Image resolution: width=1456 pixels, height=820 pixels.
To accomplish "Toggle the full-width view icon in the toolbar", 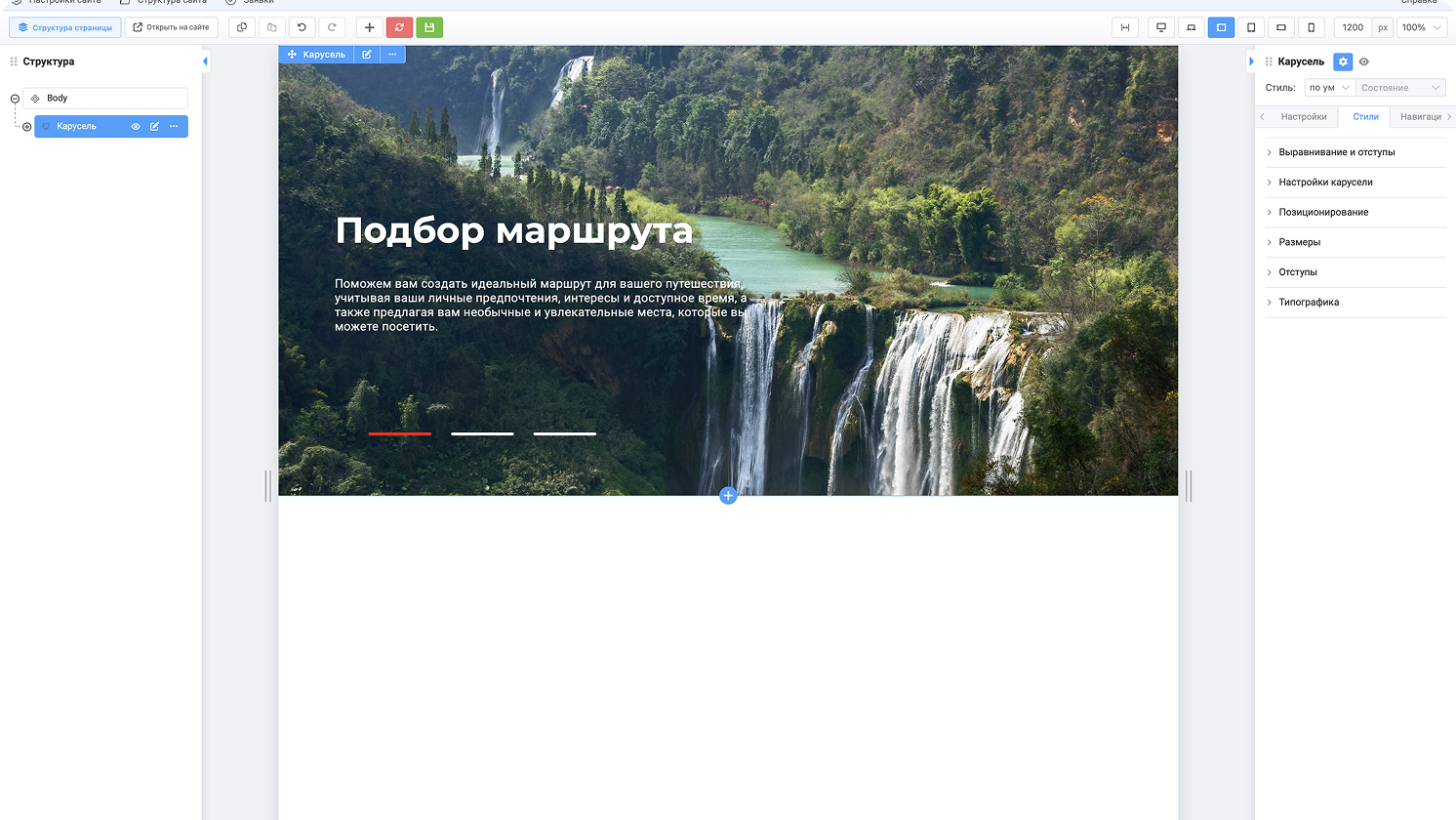I will click(1125, 27).
